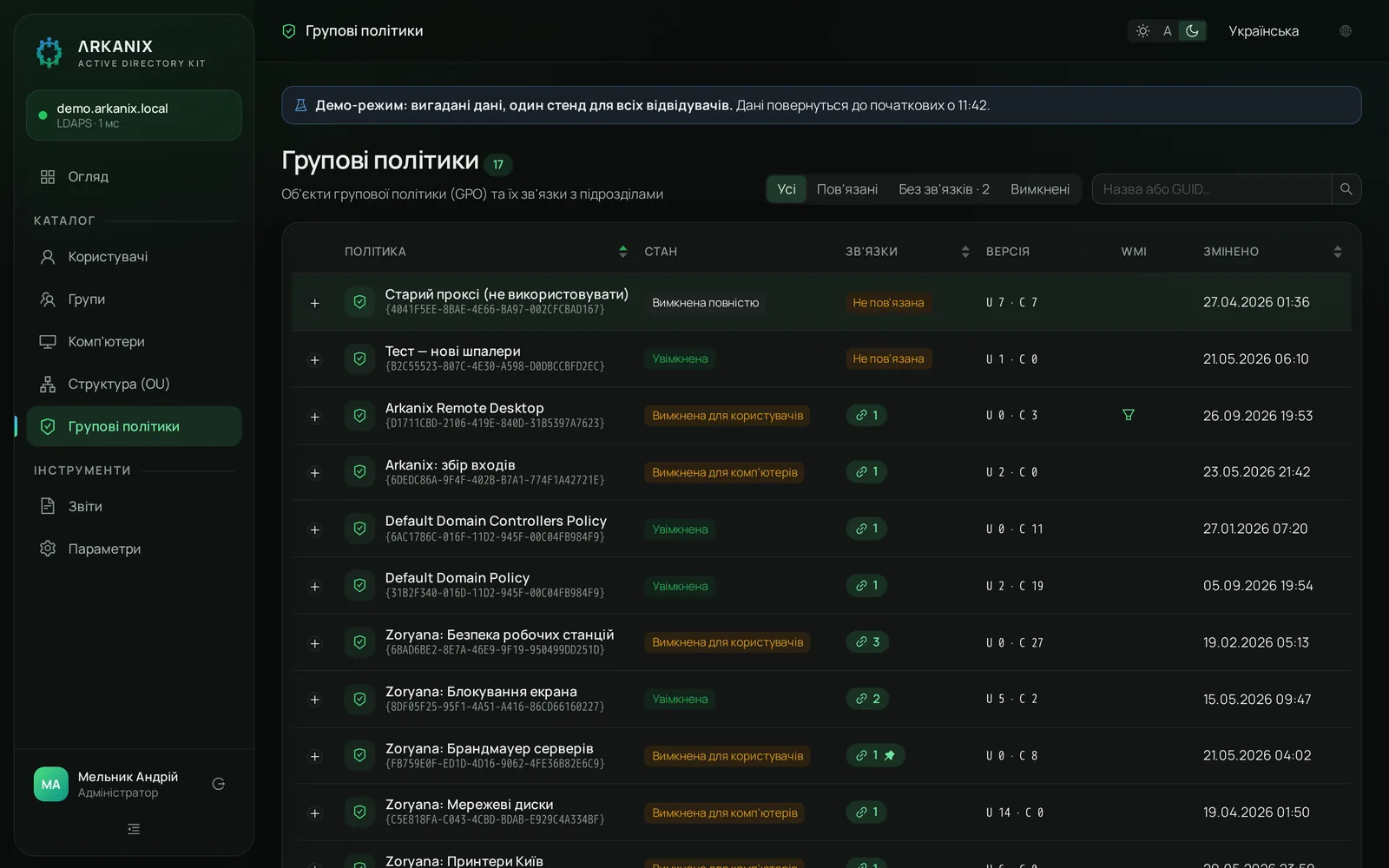Select the Усі filter tab
1389x868 pixels.
coord(787,189)
